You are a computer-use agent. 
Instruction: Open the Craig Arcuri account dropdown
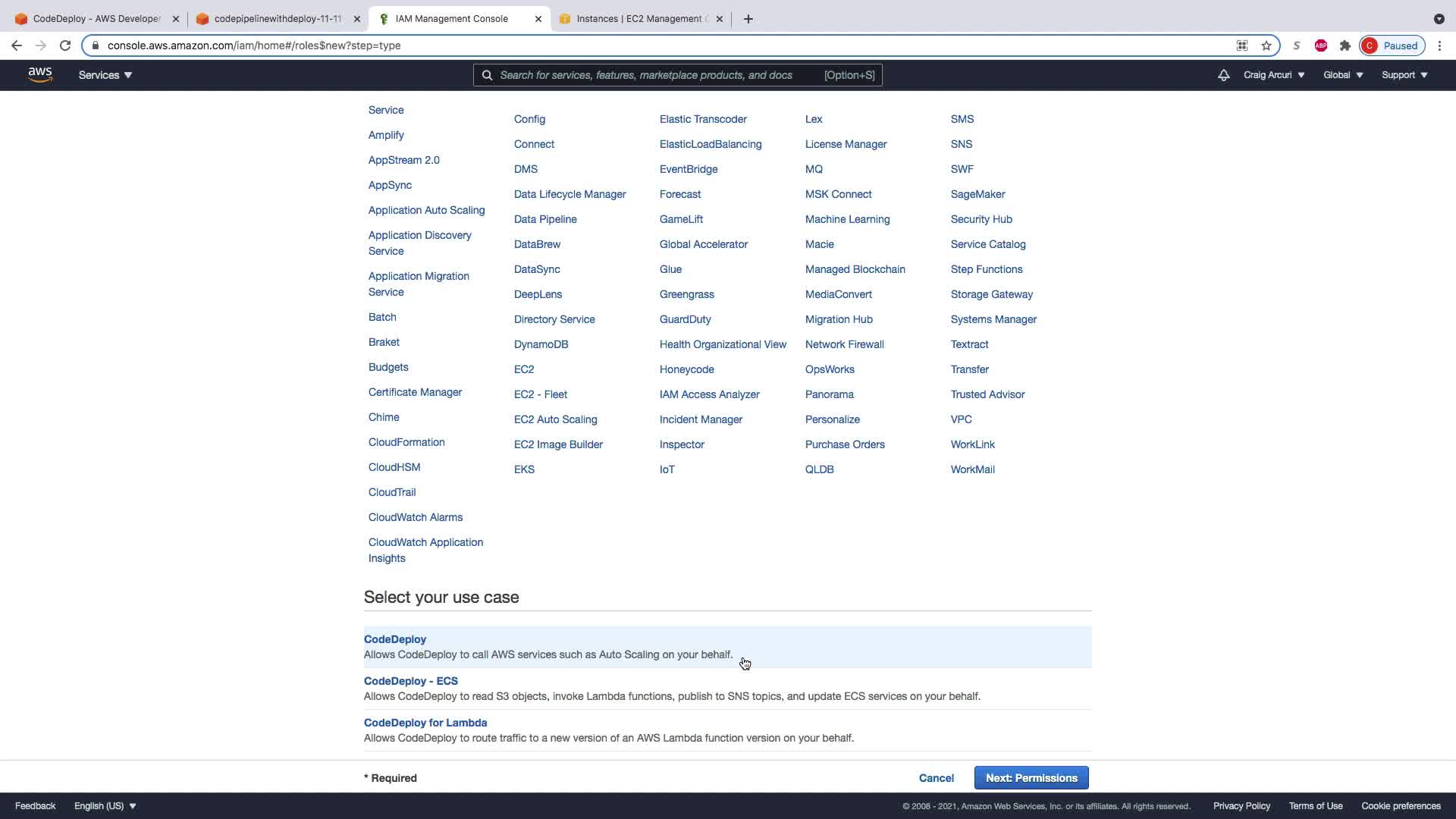click(x=1274, y=75)
